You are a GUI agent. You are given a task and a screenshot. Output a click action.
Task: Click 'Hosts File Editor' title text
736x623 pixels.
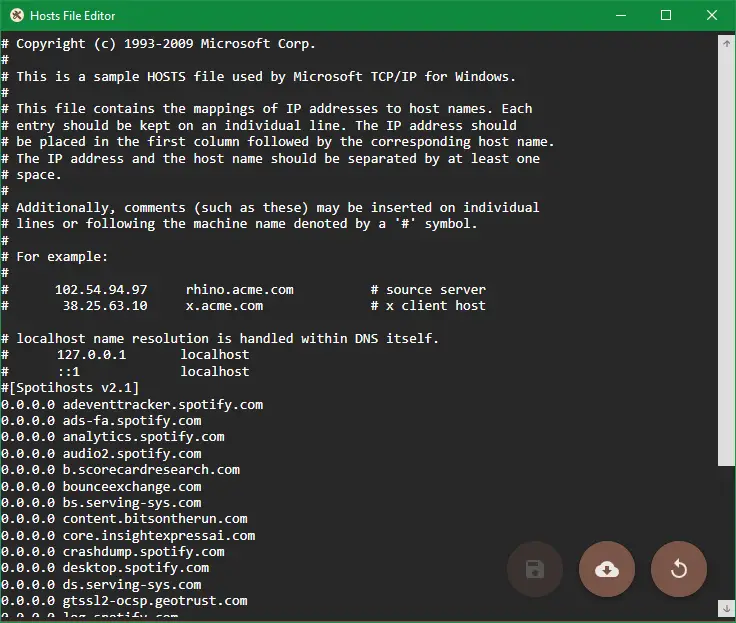pyautogui.click(x=73, y=16)
